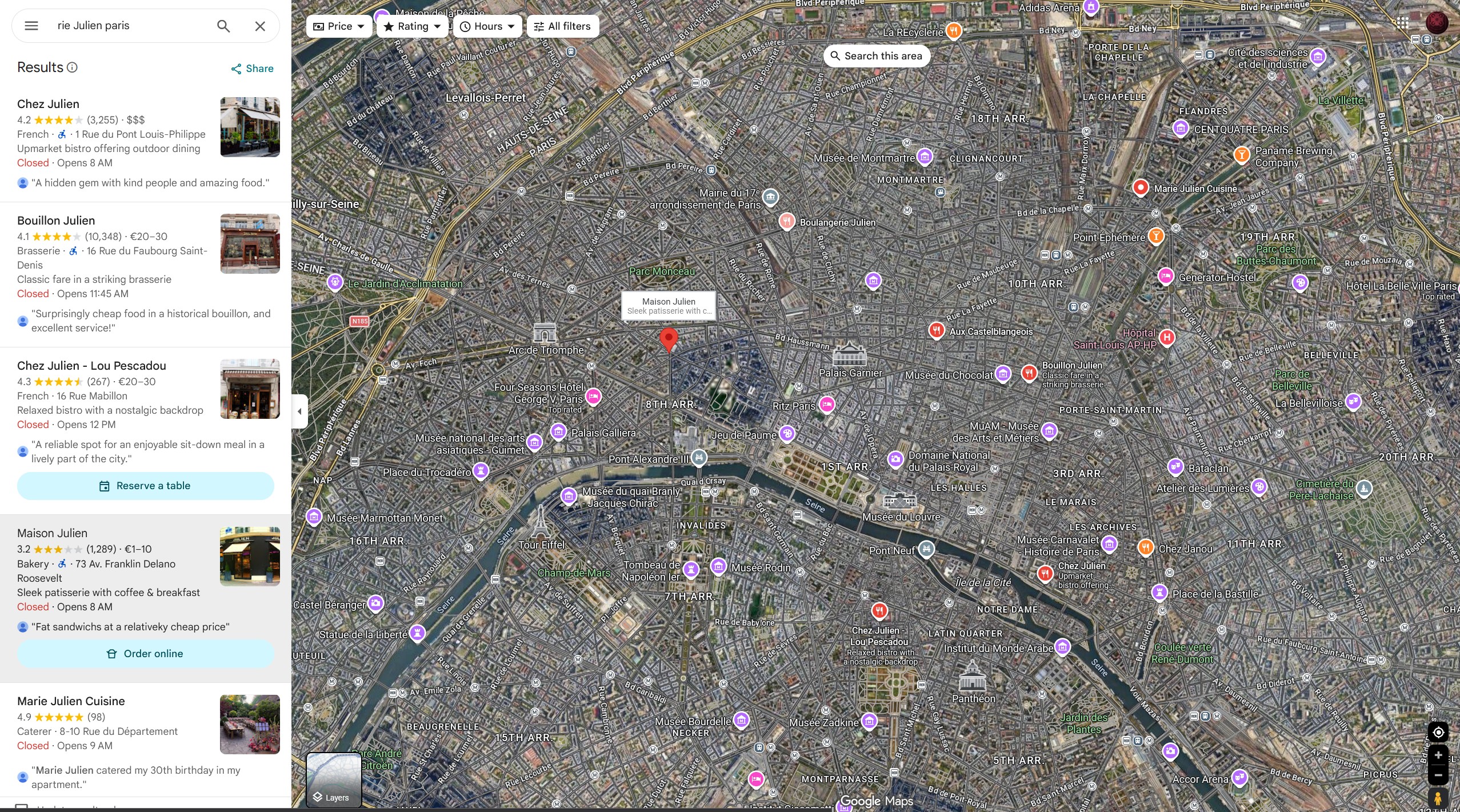Open the Bouillon Julien result title
This screenshot has width=1460, height=812.
coord(56,221)
